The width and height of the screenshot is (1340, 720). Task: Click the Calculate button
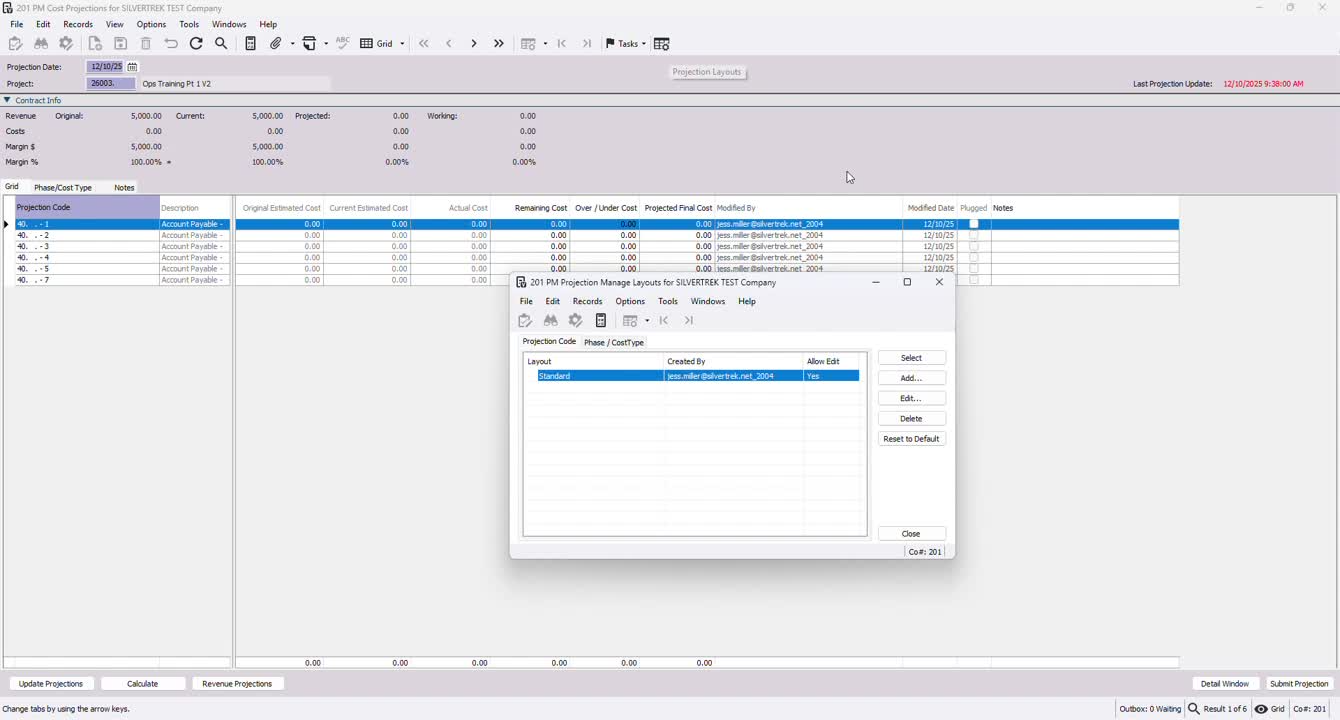(143, 684)
